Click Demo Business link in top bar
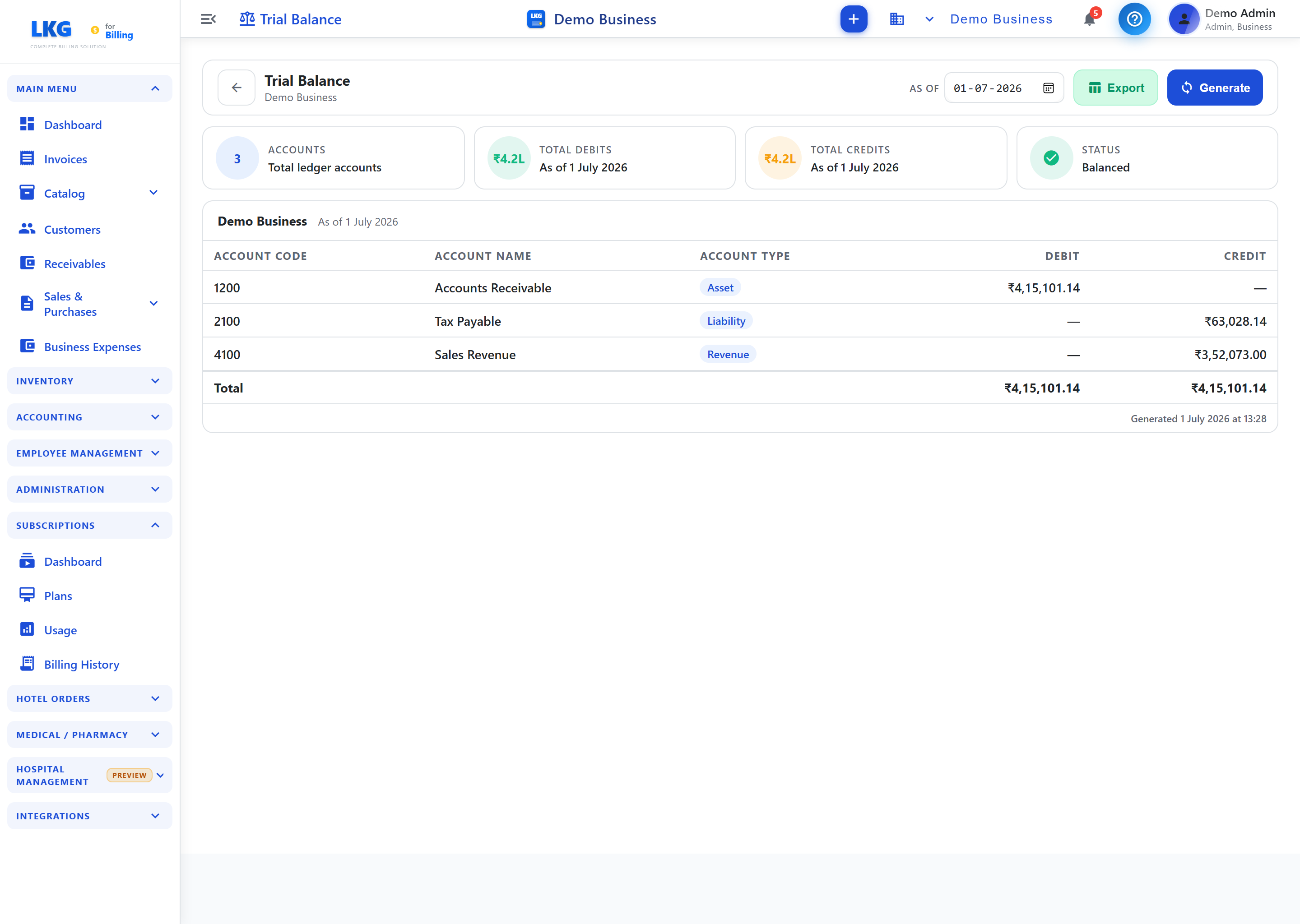This screenshot has width=1300, height=924. (1001, 19)
